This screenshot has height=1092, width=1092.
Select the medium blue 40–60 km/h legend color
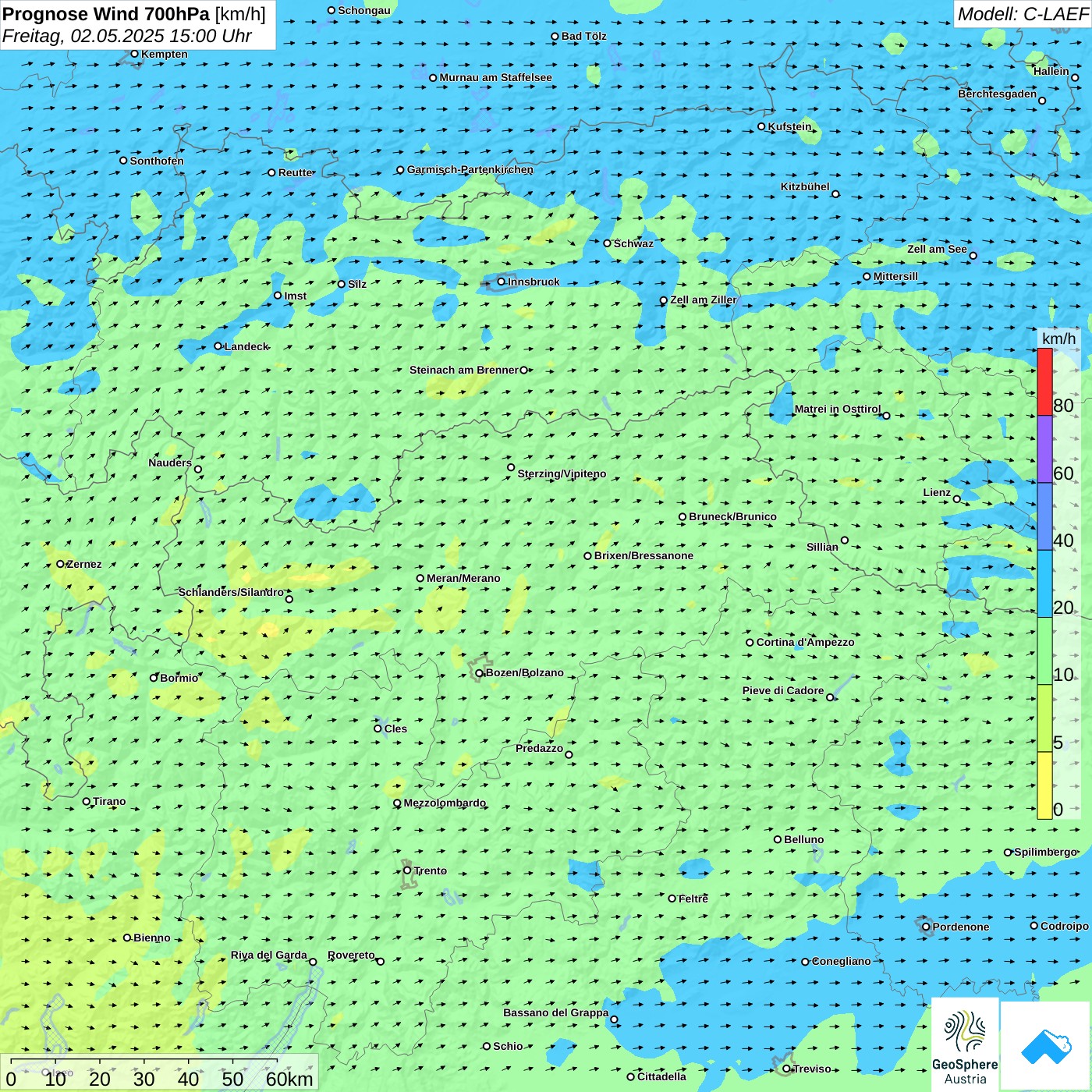[1044, 516]
